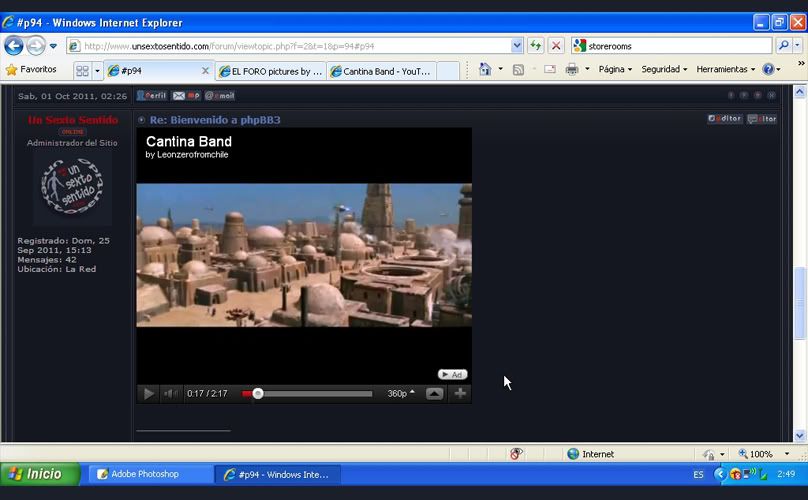Expand the tab list dropdown arrow
This screenshot has height=500, width=808.
(x=97, y=71)
